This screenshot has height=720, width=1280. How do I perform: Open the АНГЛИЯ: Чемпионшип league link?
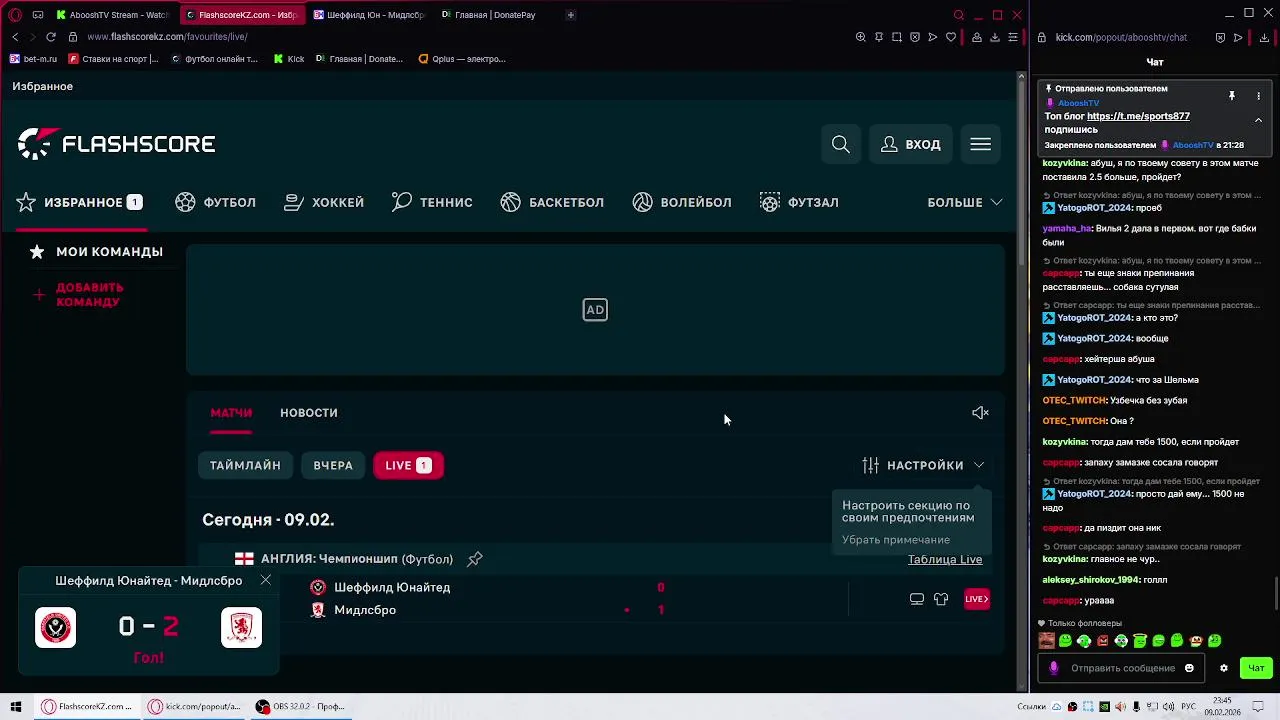click(357, 559)
